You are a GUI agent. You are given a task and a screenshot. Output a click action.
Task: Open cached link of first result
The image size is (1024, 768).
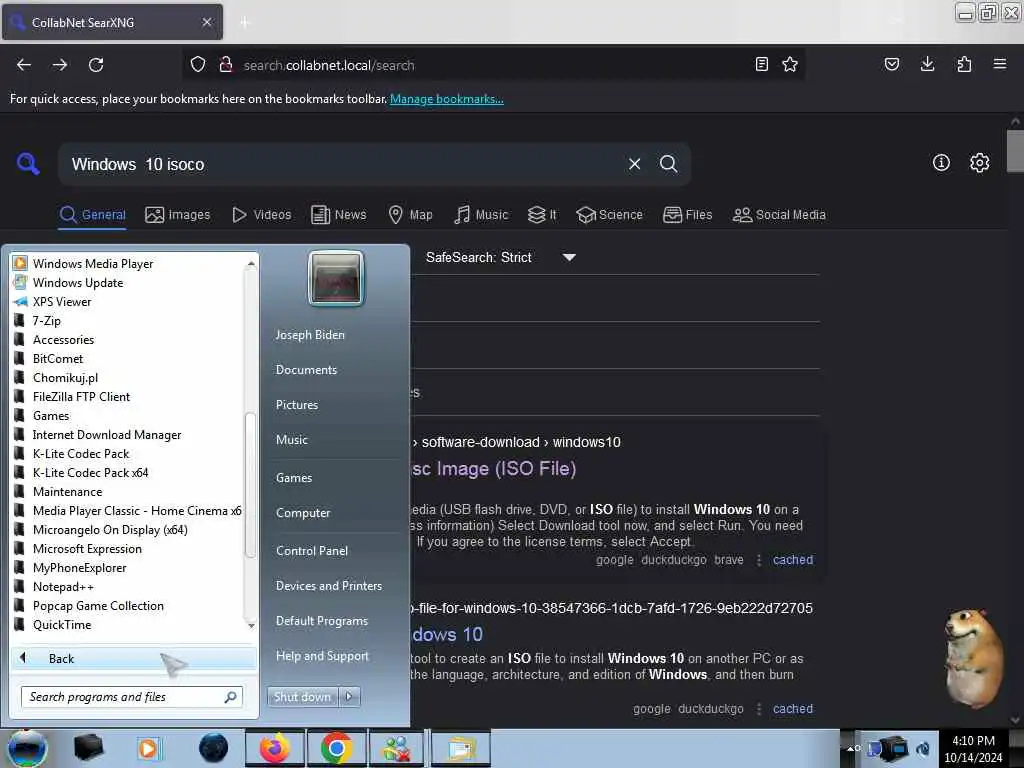tap(793, 560)
